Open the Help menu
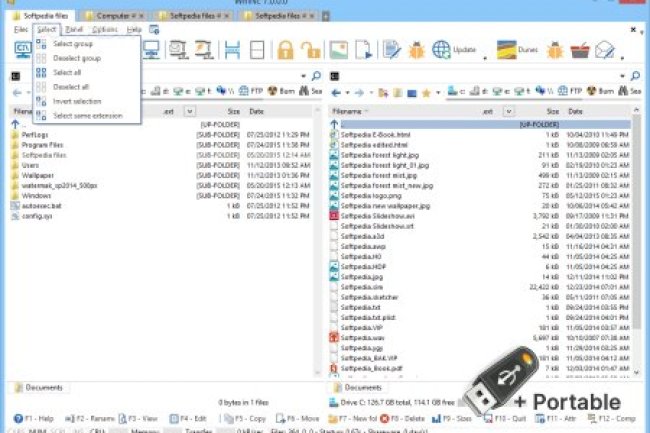 tap(134, 29)
